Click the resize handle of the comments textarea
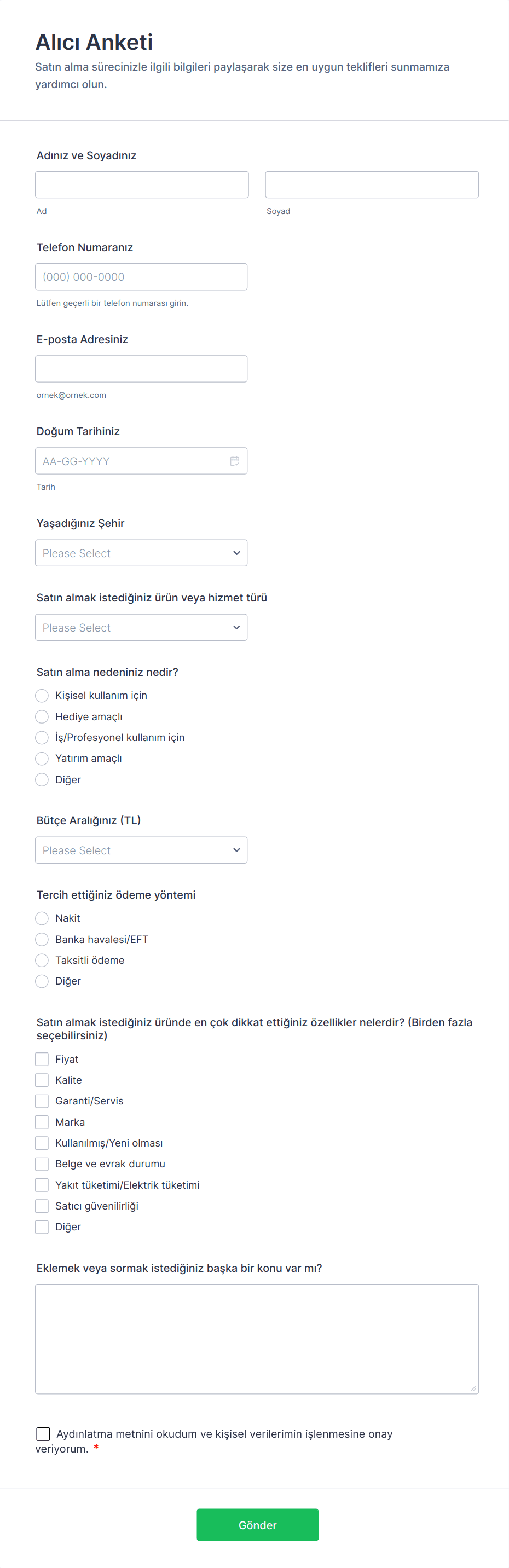Screen dimensions: 509x1568 (x=472, y=1388)
